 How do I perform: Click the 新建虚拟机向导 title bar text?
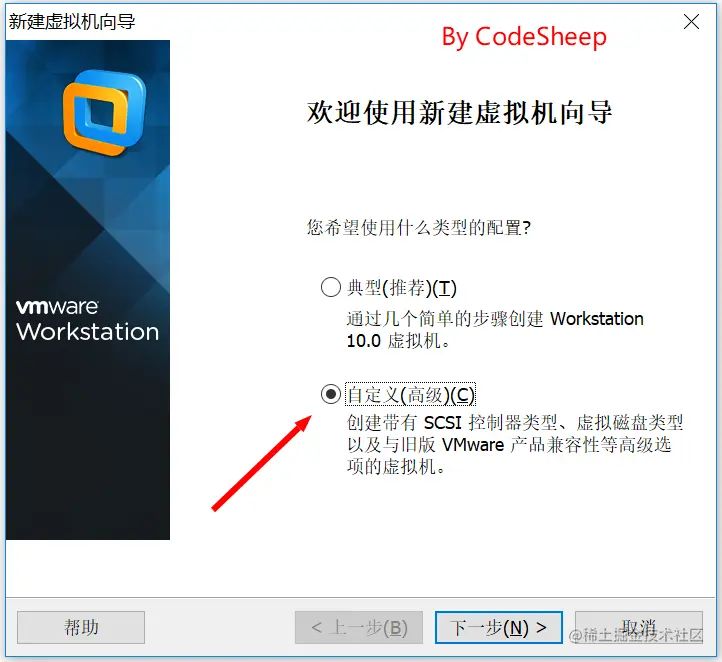[x=72, y=22]
